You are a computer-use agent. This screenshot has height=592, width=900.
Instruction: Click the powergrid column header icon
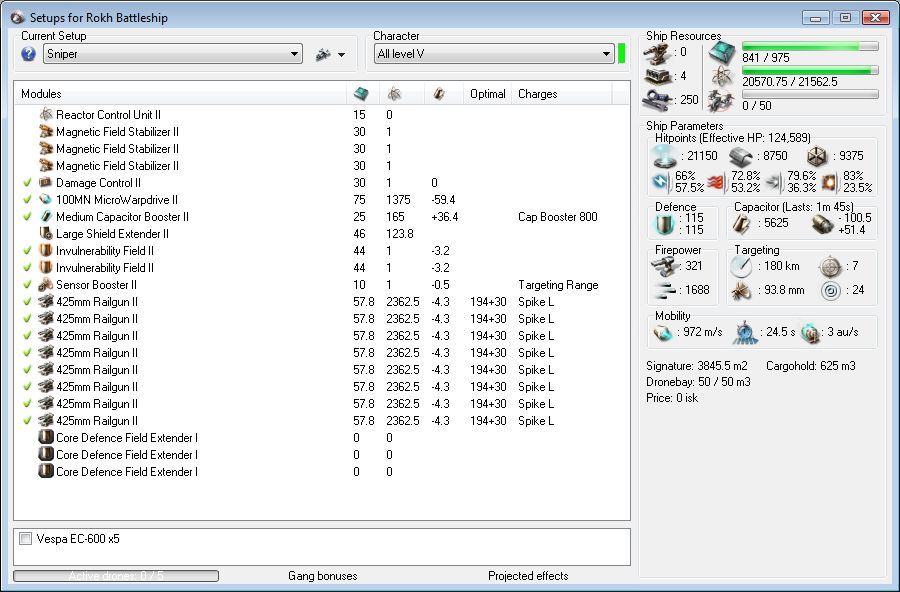pyautogui.click(x=395, y=94)
